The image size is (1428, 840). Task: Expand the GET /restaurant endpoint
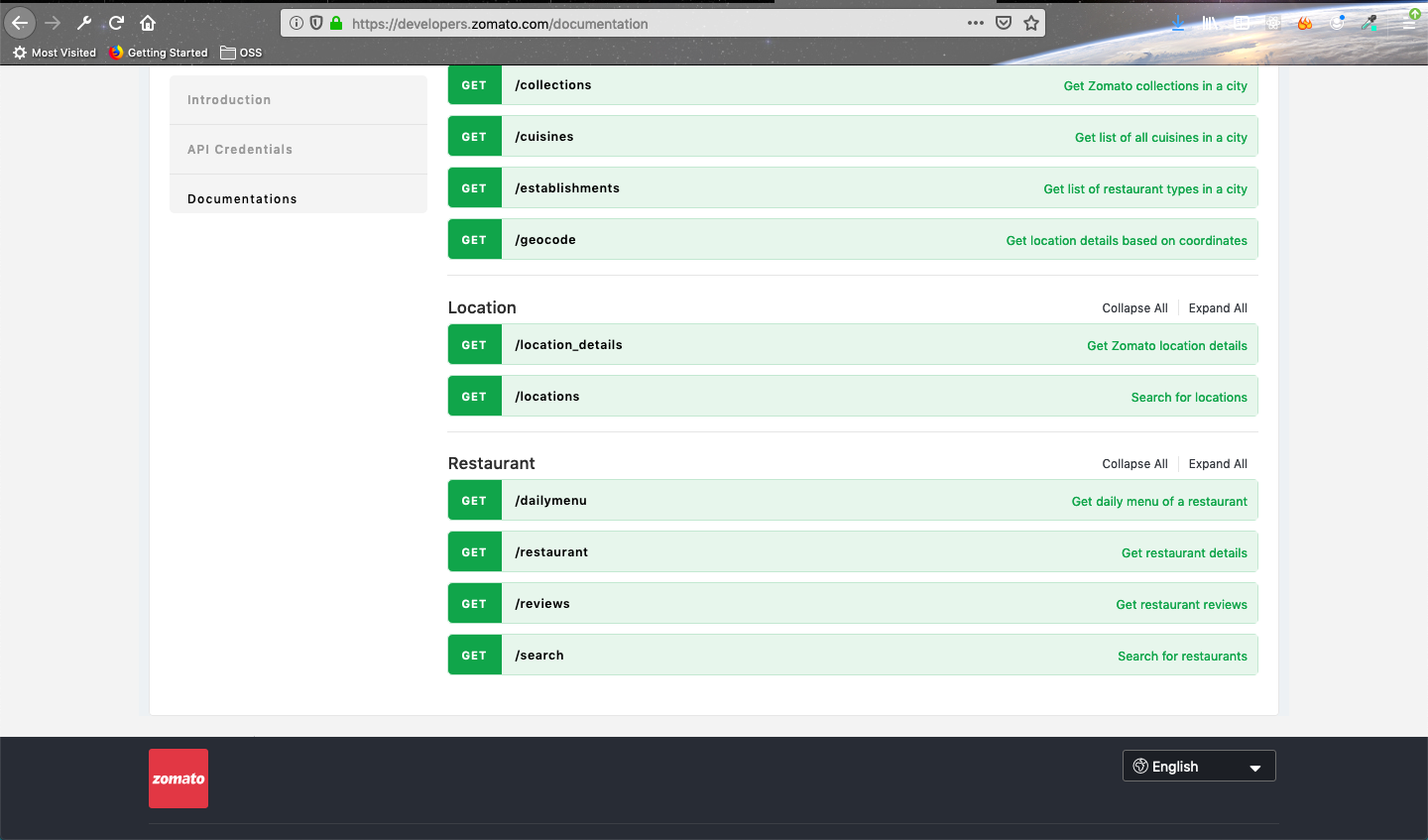coord(853,552)
